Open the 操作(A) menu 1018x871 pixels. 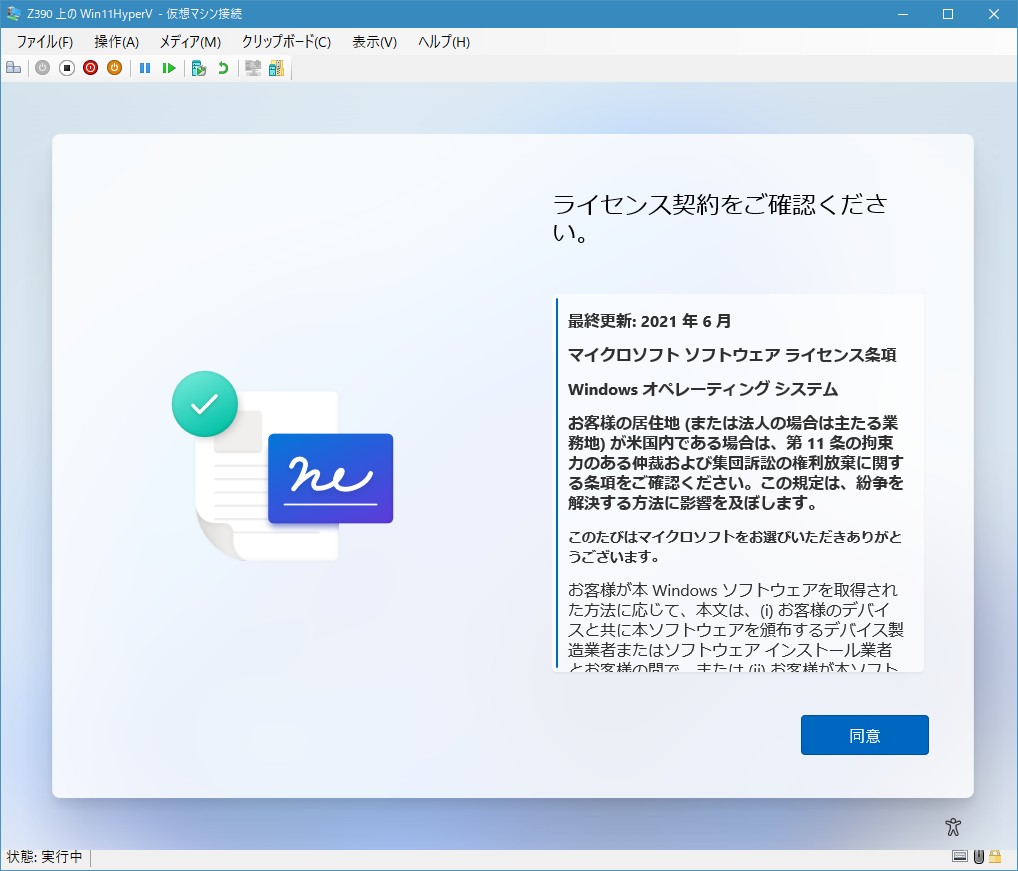click(116, 42)
